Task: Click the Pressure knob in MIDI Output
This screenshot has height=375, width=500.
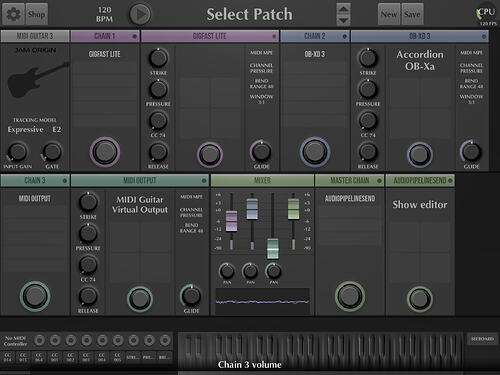Action: (88, 233)
